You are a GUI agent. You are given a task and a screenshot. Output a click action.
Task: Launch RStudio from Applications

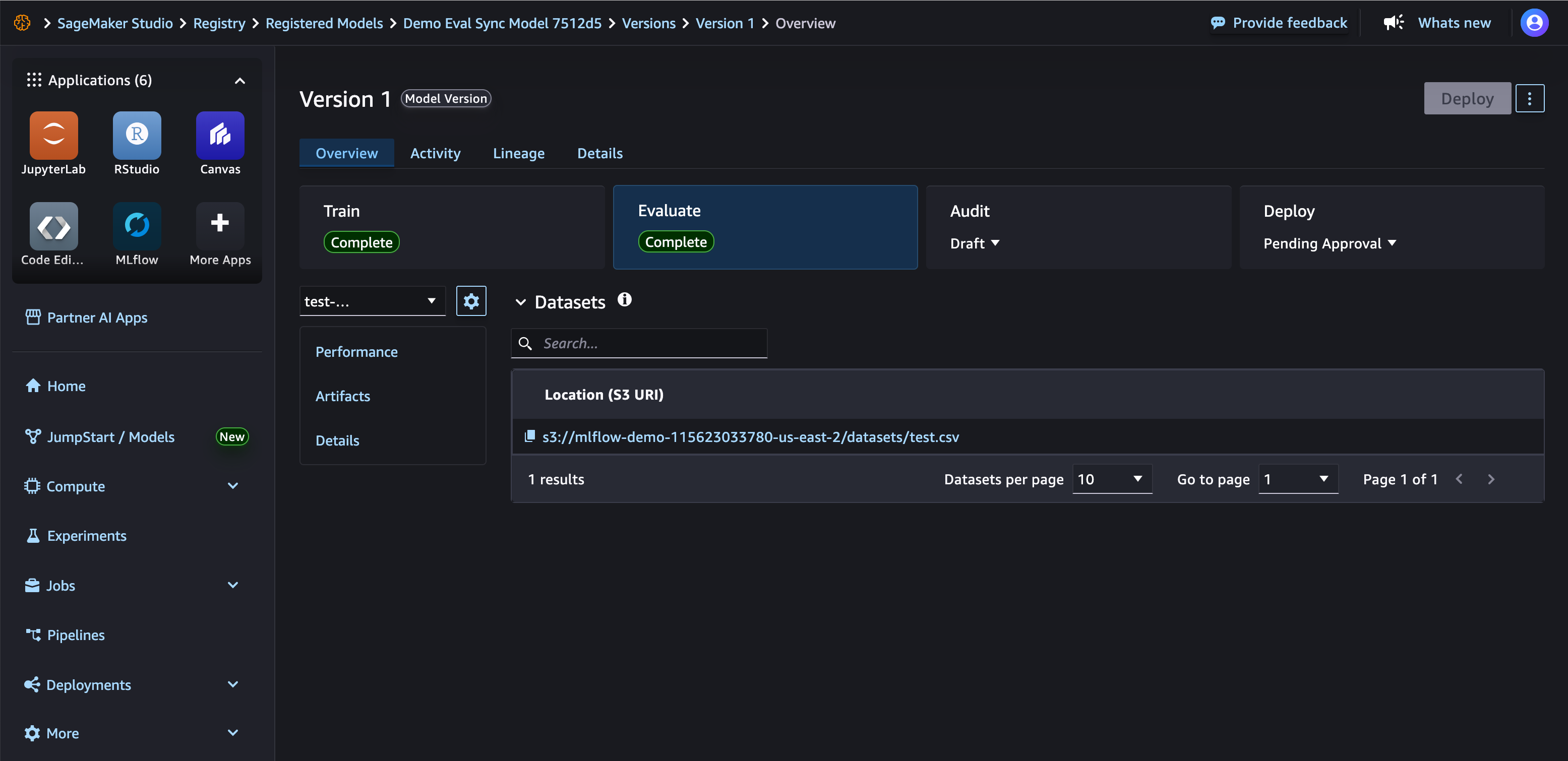pyautogui.click(x=137, y=135)
